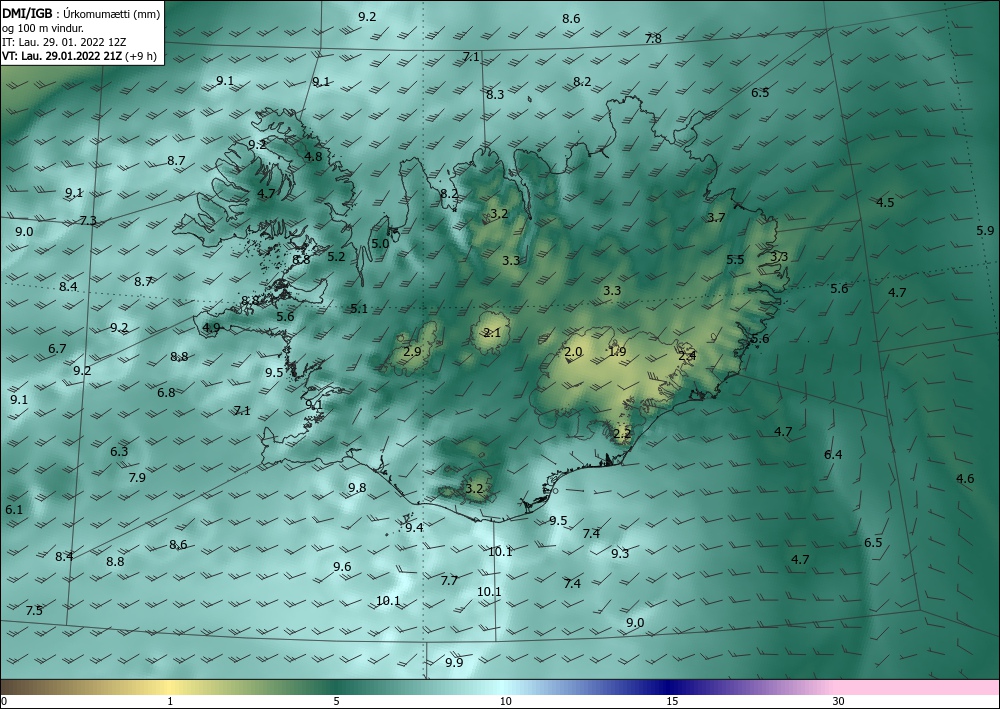
Task: Click the 'DMI/IGB : Úrkomumætti (mm)' title line
Action: tap(81, 12)
